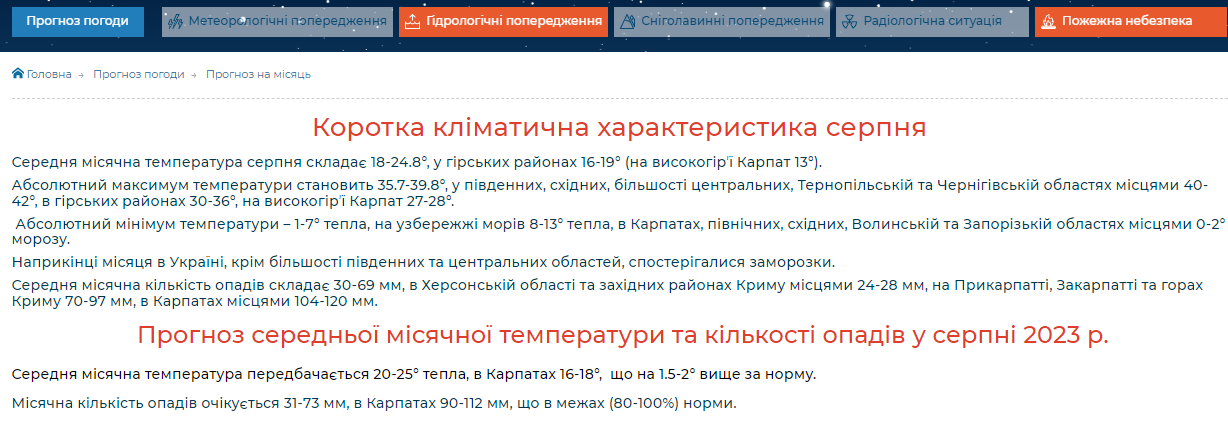Go to Головна breadcrumb link
Viewport: 1228px width, 436px height.
pos(49,74)
